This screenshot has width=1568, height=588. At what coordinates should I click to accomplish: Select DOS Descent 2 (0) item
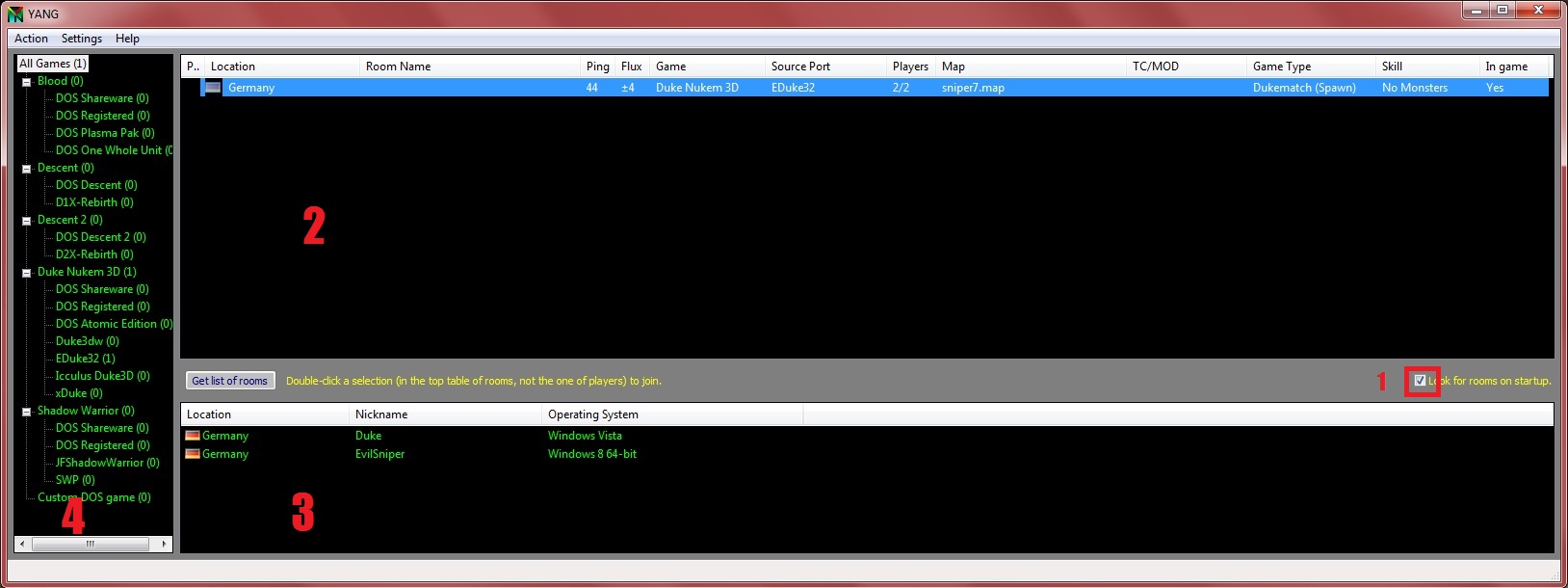[101, 237]
